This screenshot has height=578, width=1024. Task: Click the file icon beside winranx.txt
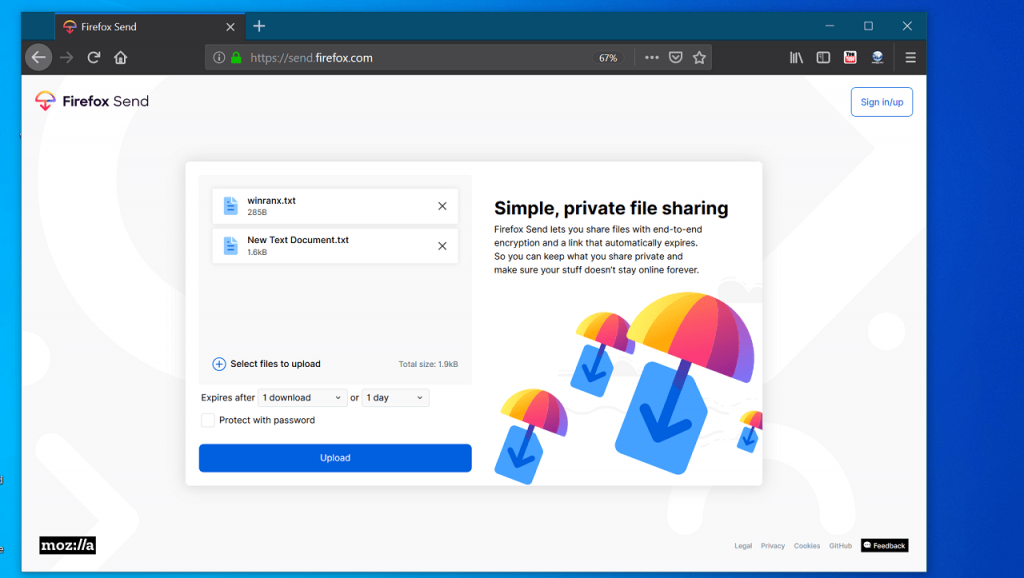click(231, 206)
